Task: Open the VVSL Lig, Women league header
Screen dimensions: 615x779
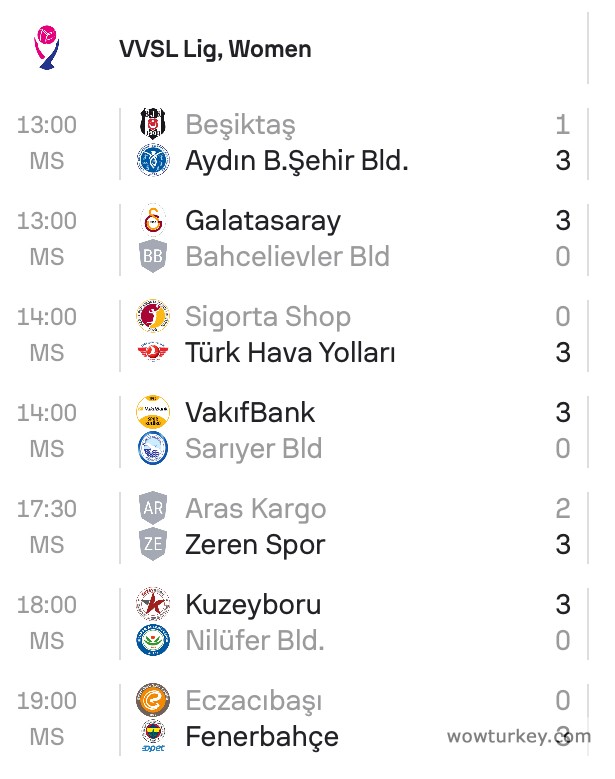Action: (215, 49)
